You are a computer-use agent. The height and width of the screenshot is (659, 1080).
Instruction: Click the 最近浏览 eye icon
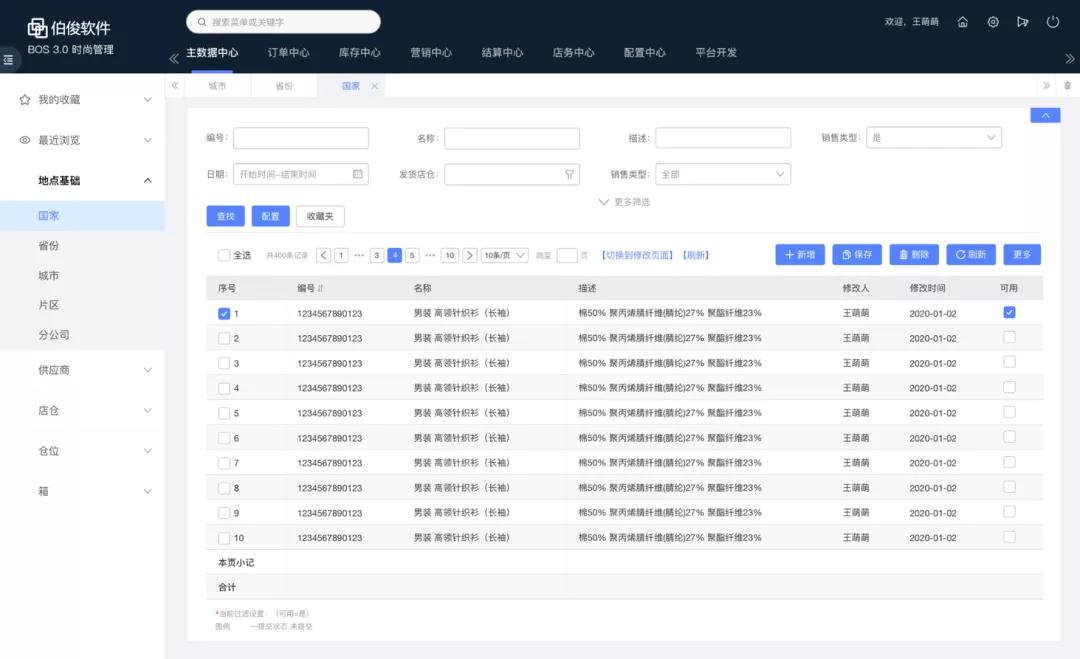[24, 139]
